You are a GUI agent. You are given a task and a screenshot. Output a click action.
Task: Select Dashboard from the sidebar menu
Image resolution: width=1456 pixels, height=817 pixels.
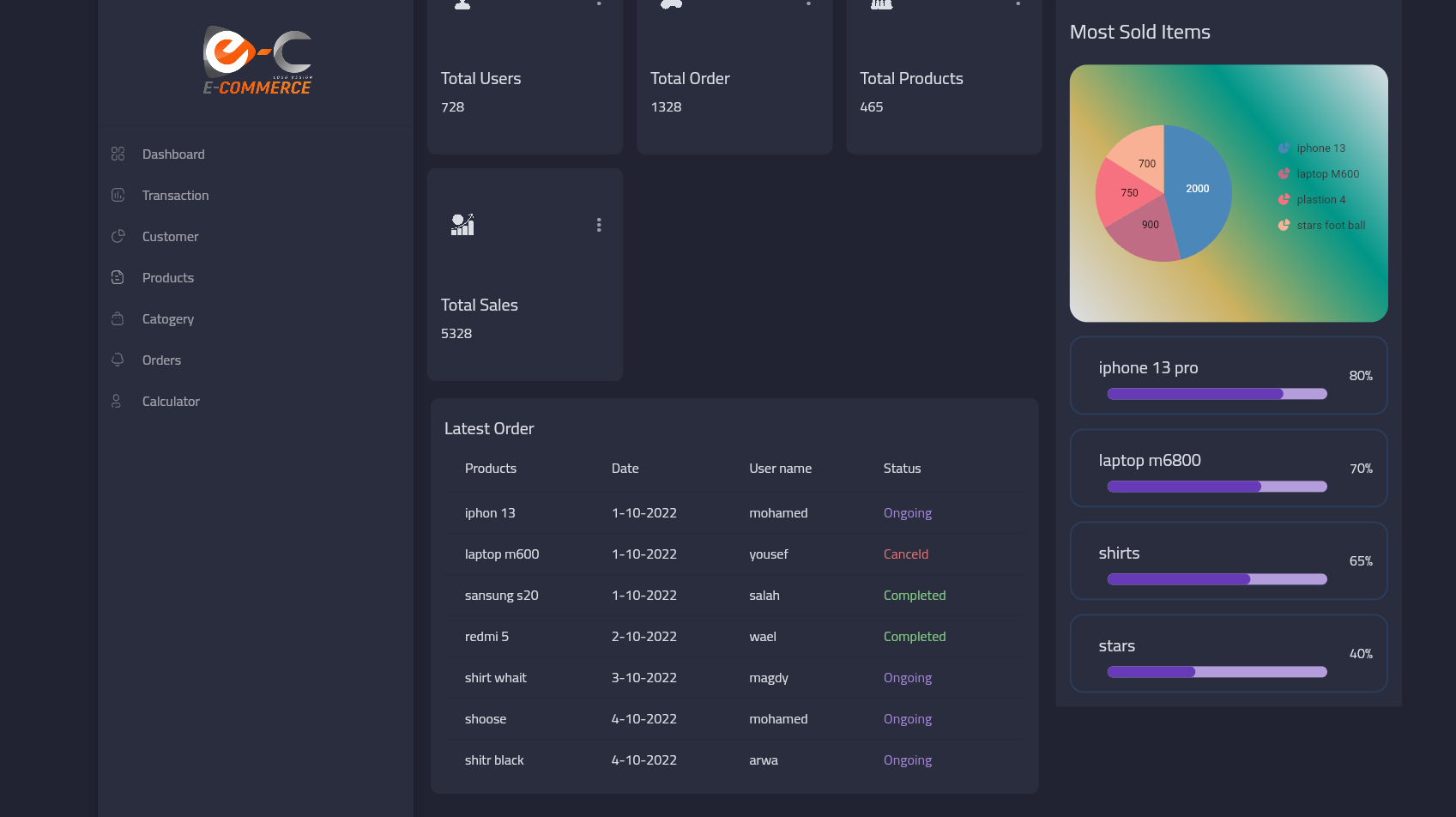pyautogui.click(x=172, y=154)
